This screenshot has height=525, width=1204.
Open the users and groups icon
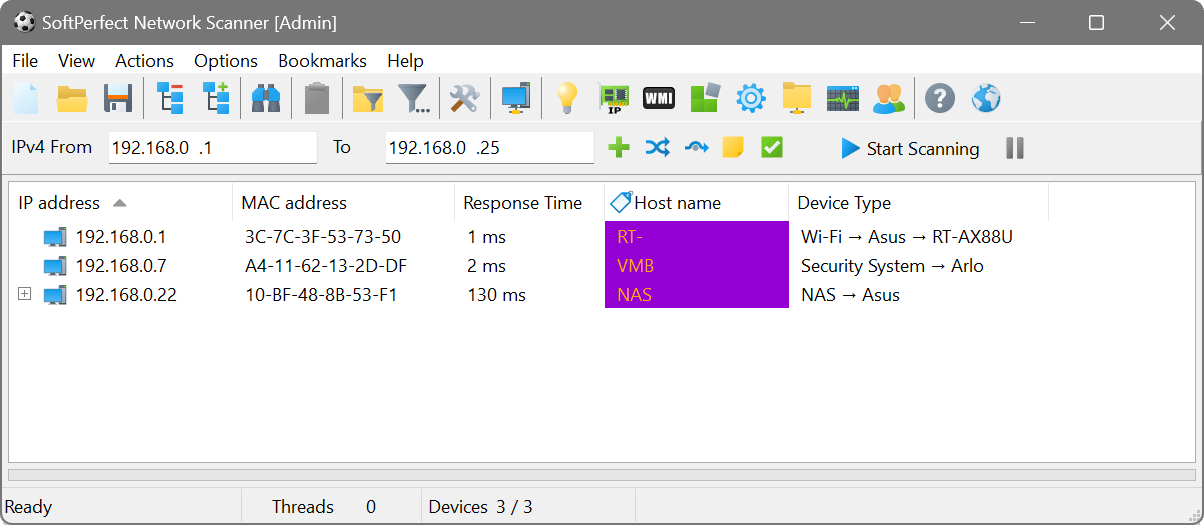point(889,98)
